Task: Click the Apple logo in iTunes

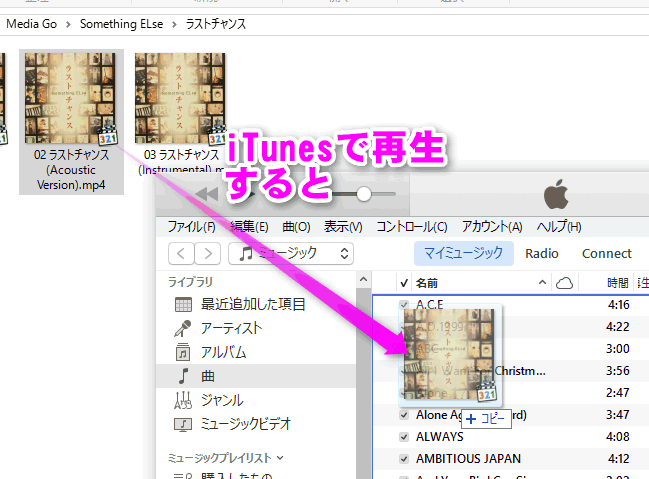Action: point(556,193)
